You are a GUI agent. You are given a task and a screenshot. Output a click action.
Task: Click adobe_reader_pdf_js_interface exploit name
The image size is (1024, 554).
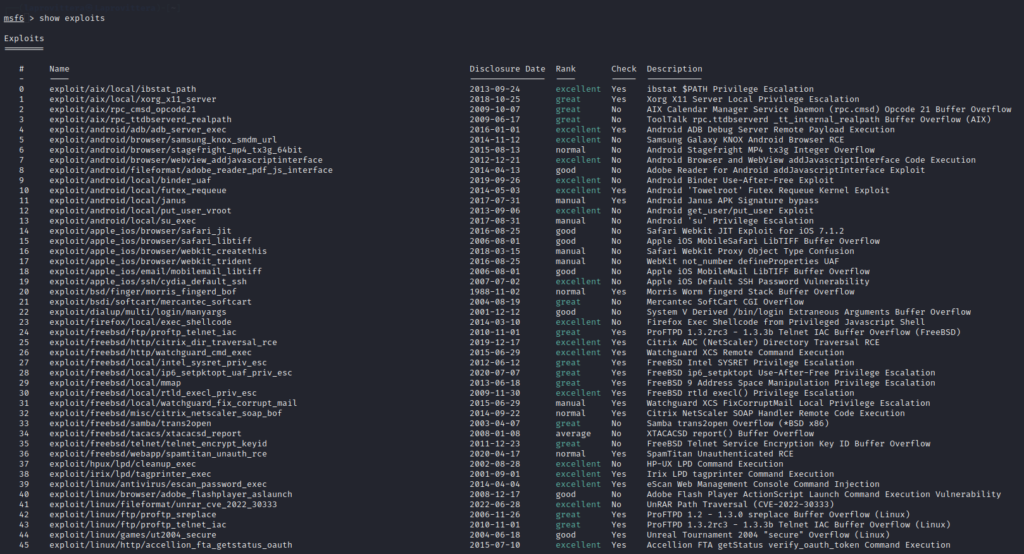pyautogui.click(x=191, y=170)
